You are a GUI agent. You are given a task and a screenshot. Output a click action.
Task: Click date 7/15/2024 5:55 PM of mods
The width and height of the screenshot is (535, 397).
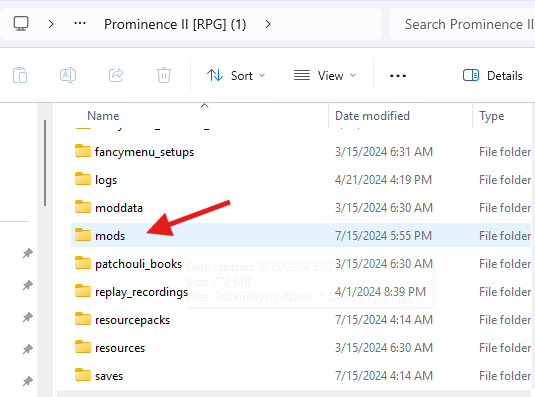point(383,236)
